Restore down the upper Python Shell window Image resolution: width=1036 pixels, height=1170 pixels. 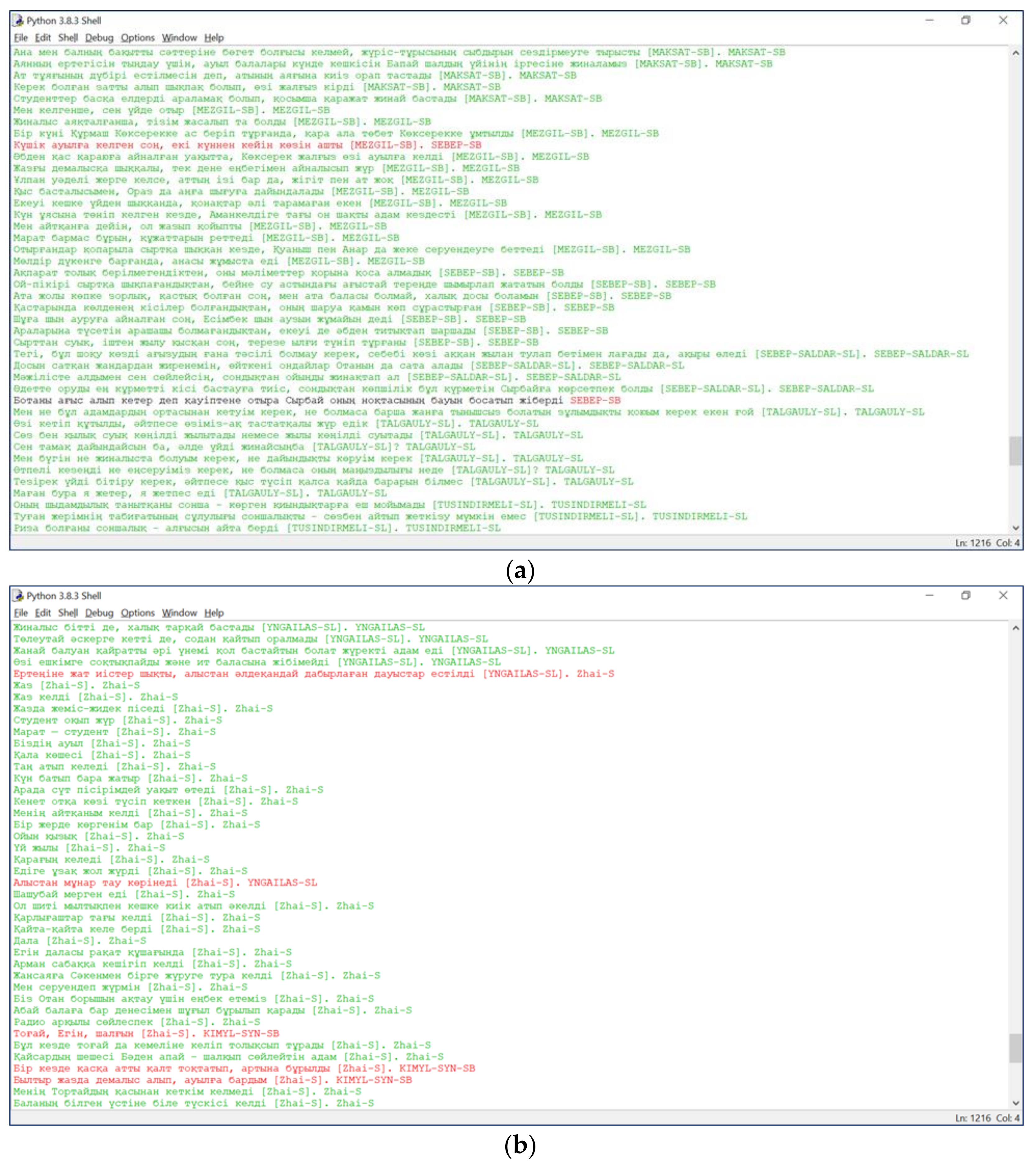[965, 21]
